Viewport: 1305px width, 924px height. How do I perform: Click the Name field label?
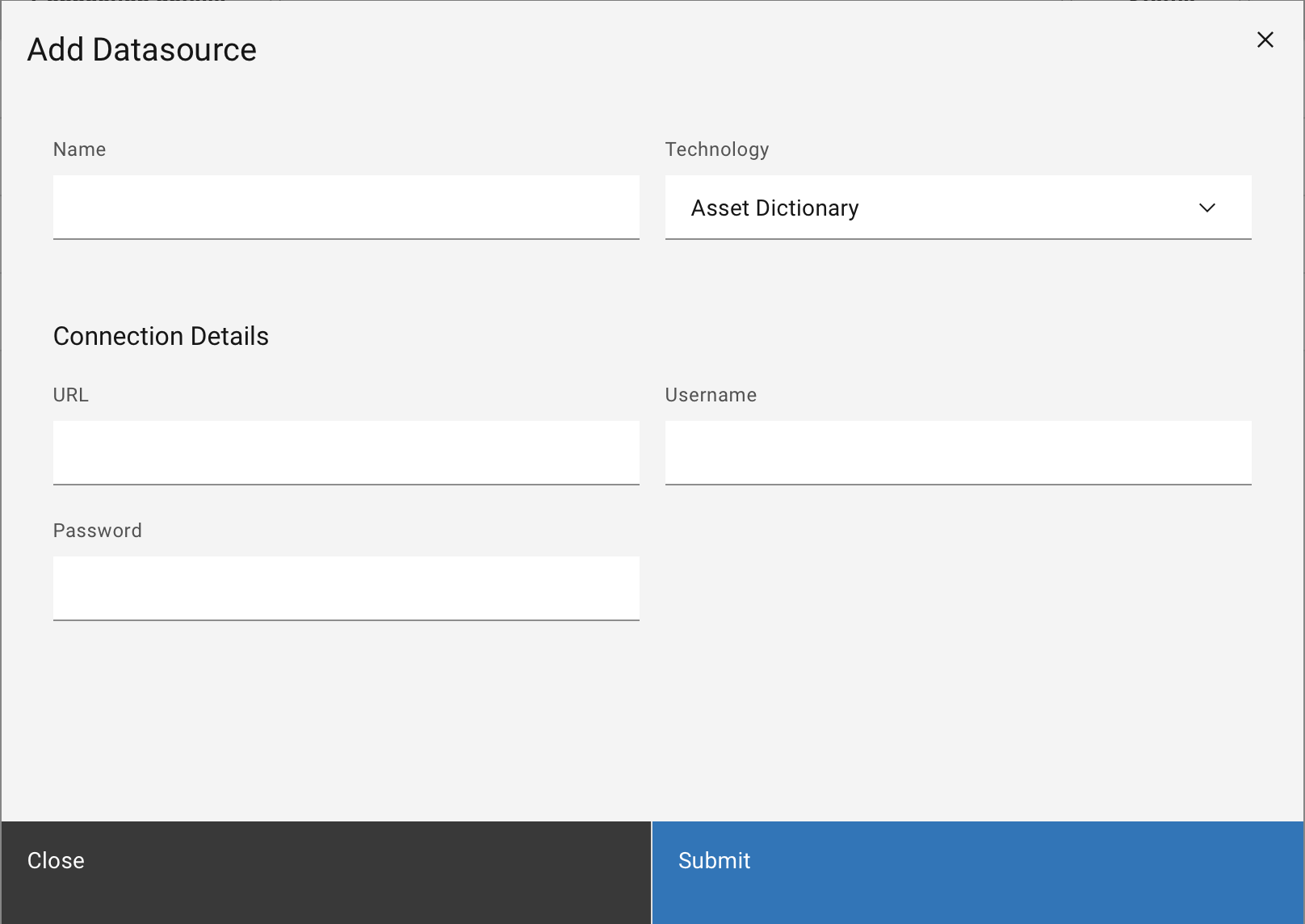click(79, 149)
